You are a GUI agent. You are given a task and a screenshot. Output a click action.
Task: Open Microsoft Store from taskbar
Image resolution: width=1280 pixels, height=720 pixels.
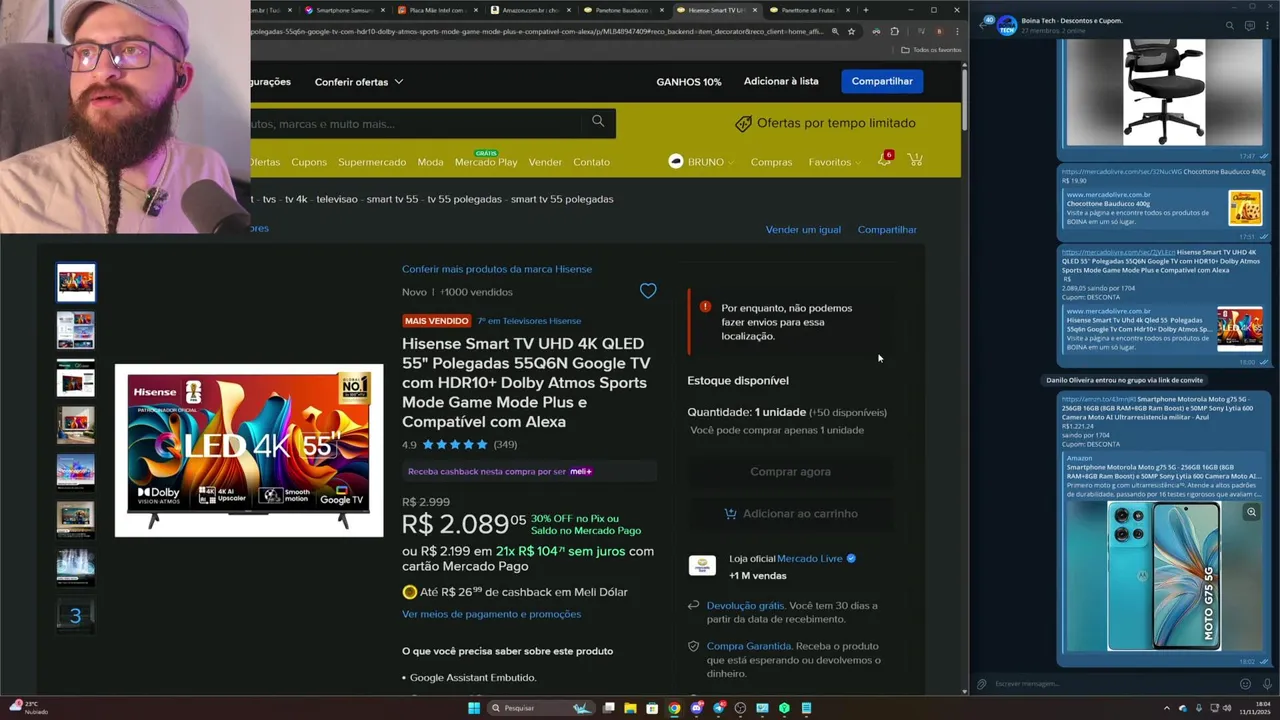pyautogui.click(x=652, y=708)
